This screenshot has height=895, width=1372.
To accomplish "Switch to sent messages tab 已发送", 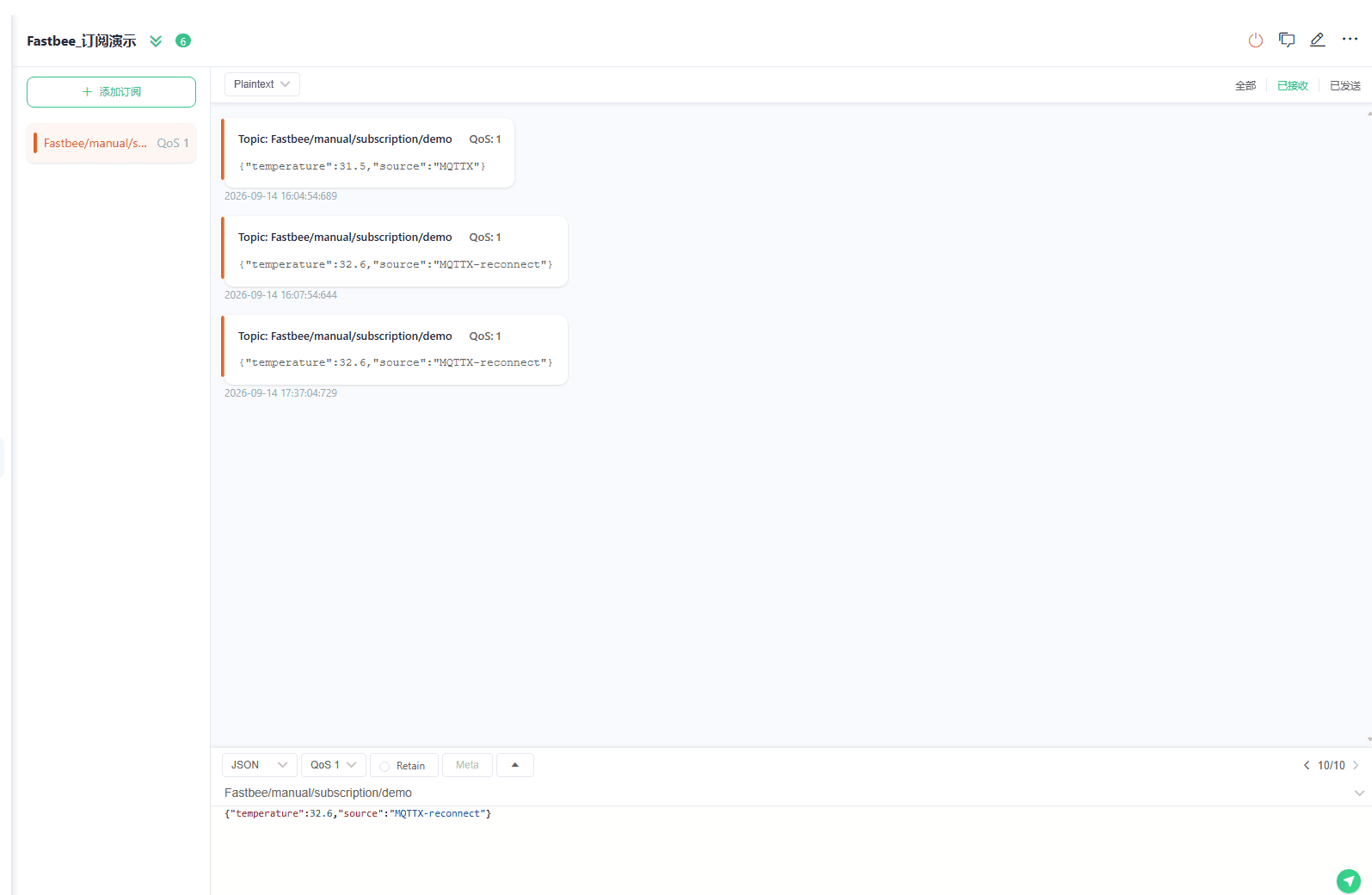I will pyautogui.click(x=1345, y=85).
